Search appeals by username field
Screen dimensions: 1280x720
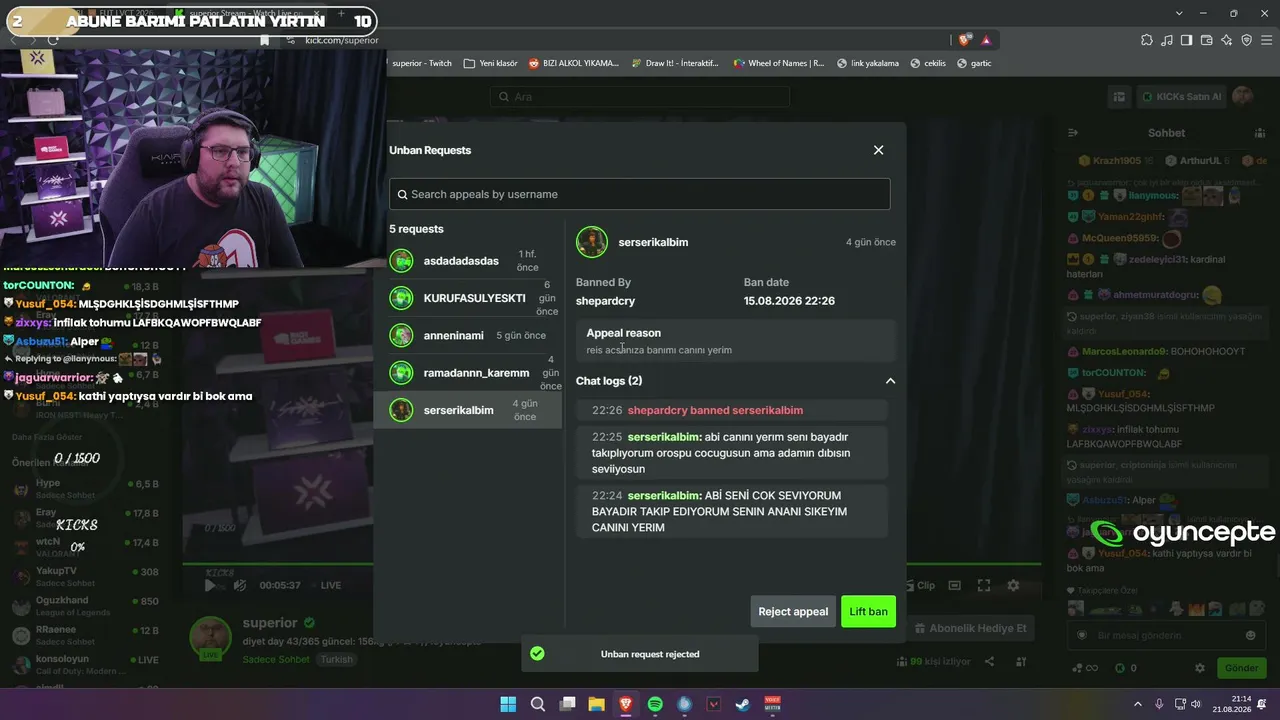(640, 194)
